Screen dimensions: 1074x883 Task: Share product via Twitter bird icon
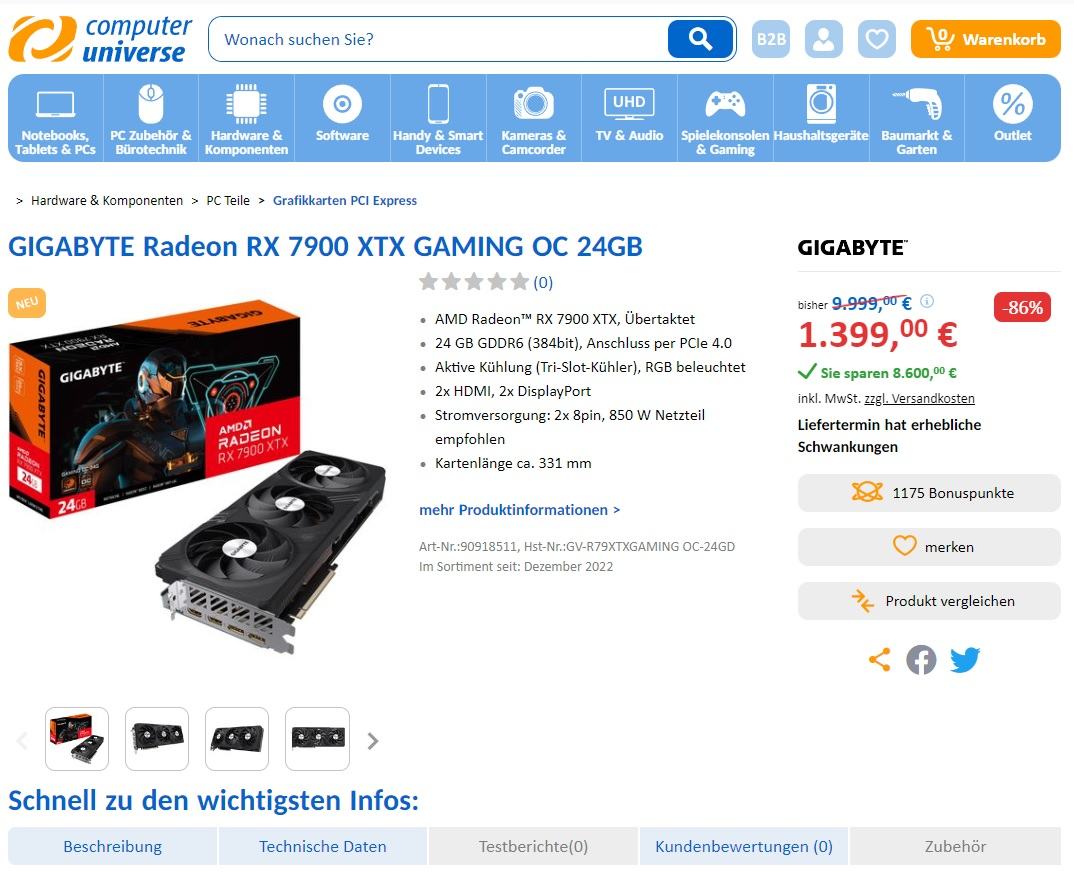click(964, 660)
